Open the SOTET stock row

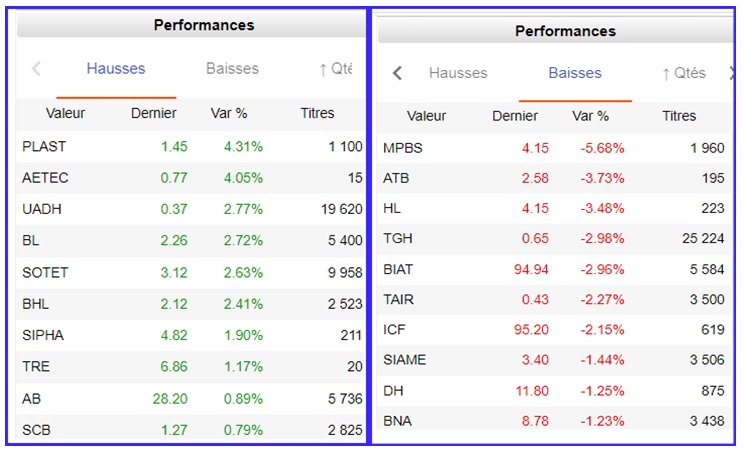45,272
